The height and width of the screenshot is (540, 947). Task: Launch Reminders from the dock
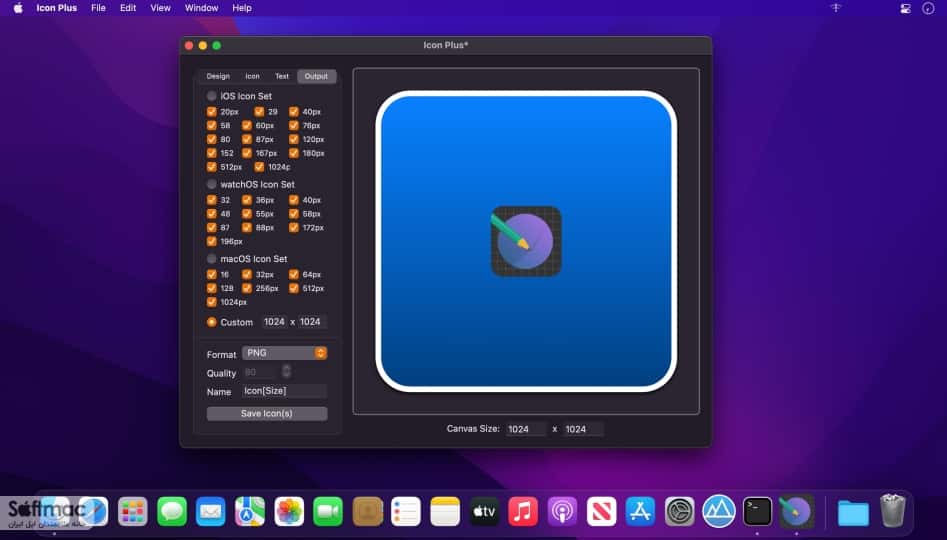point(406,512)
